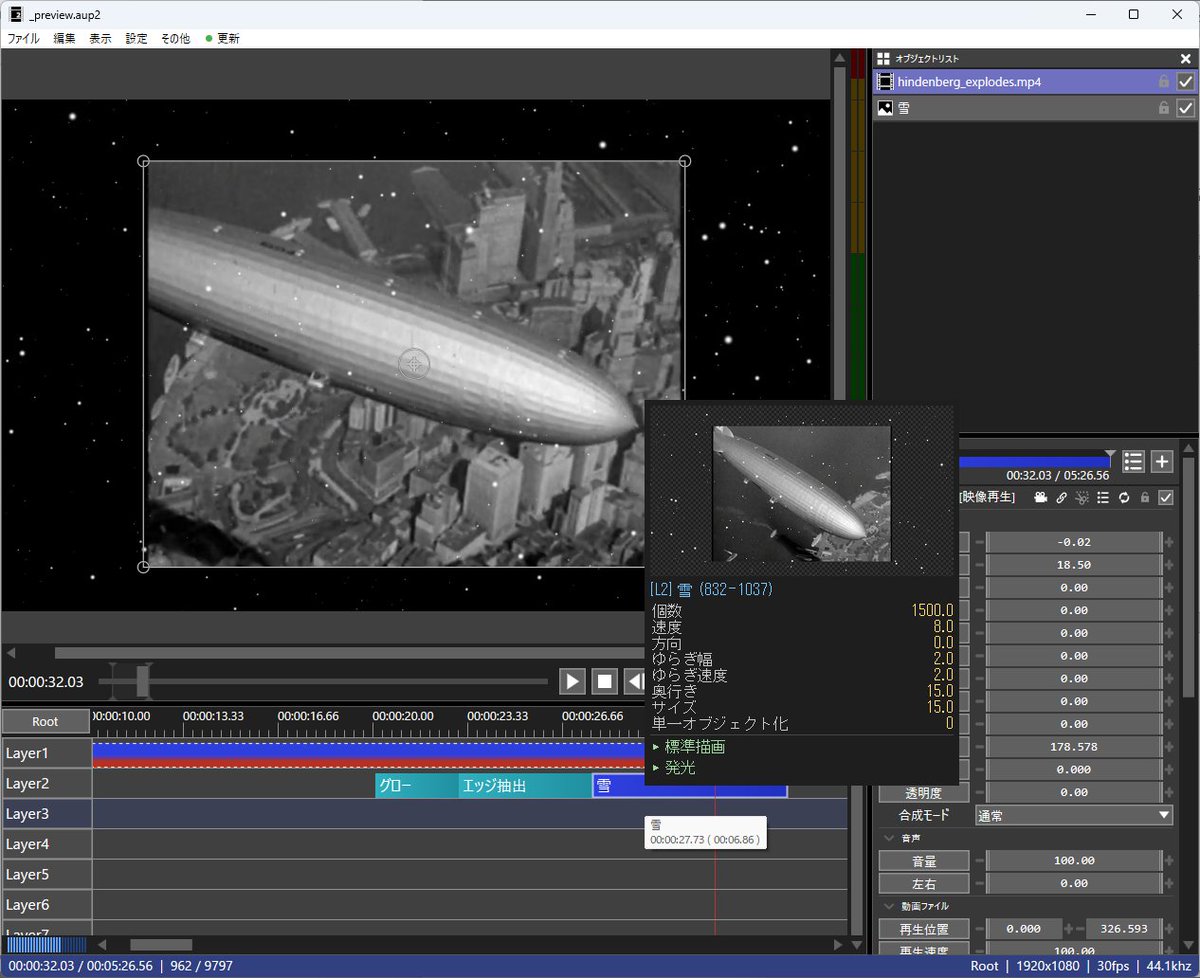Click the previous frame button beside stop
This screenshot has width=1200, height=978.
pyautogui.click(x=634, y=682)
